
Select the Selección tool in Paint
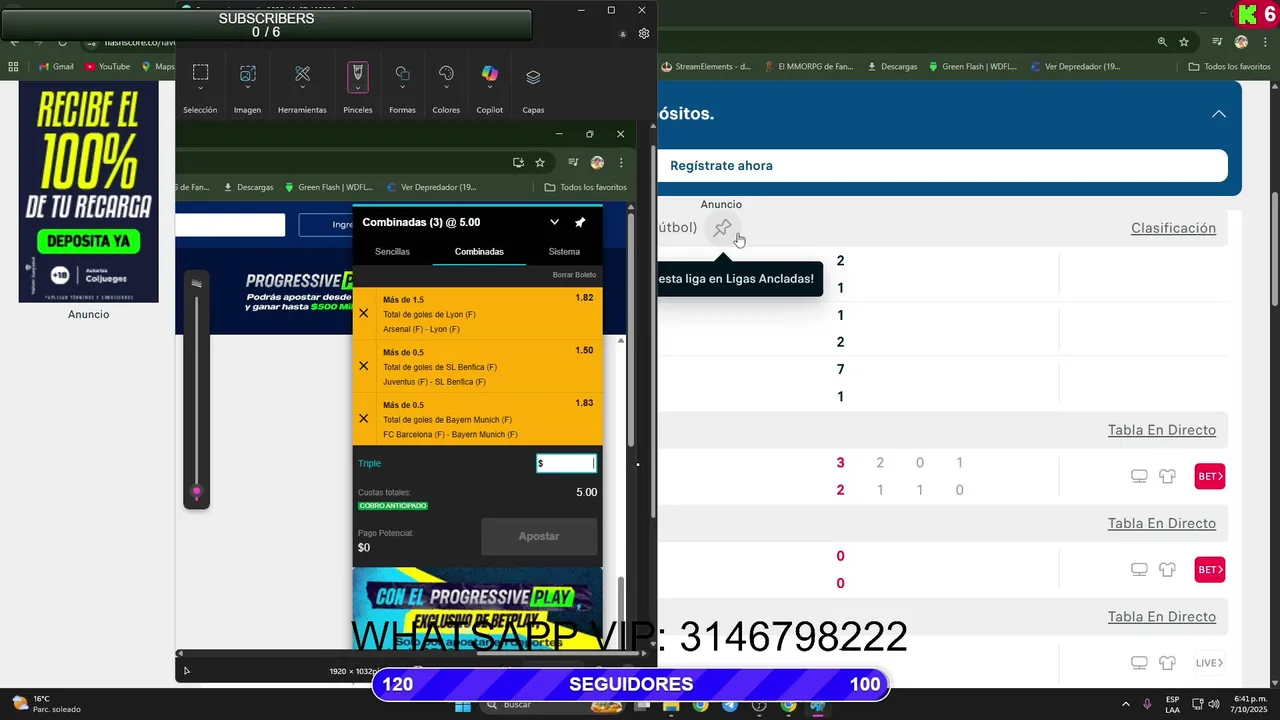(x=200, y=73)
